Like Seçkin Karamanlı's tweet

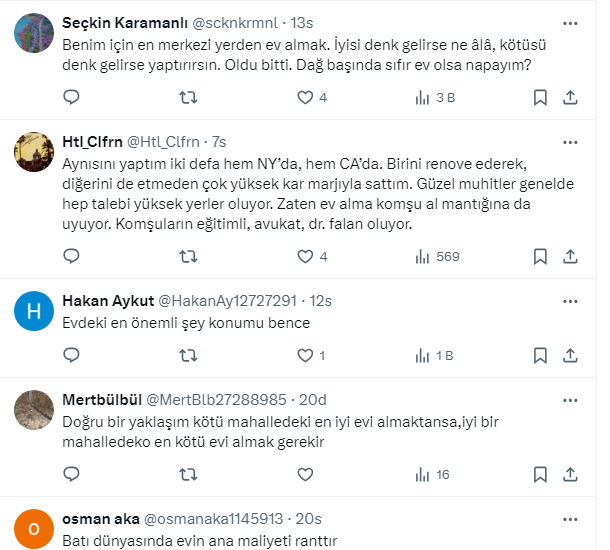306,97
